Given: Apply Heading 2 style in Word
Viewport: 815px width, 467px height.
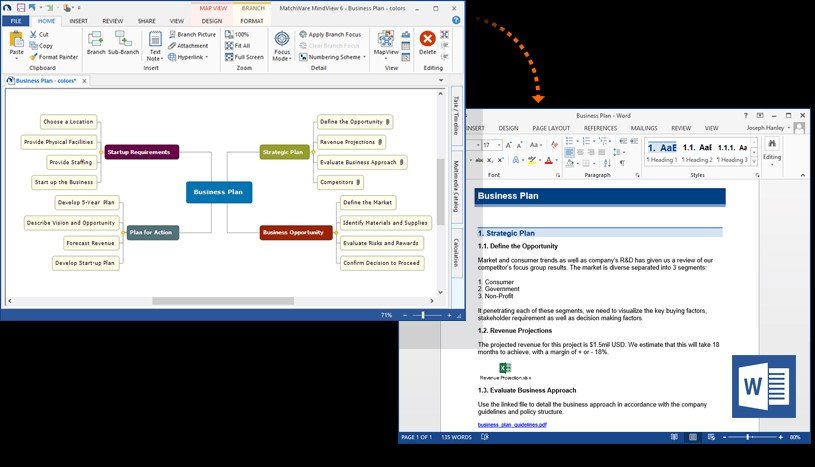Looking at the screenshot, I should (697, 152).
